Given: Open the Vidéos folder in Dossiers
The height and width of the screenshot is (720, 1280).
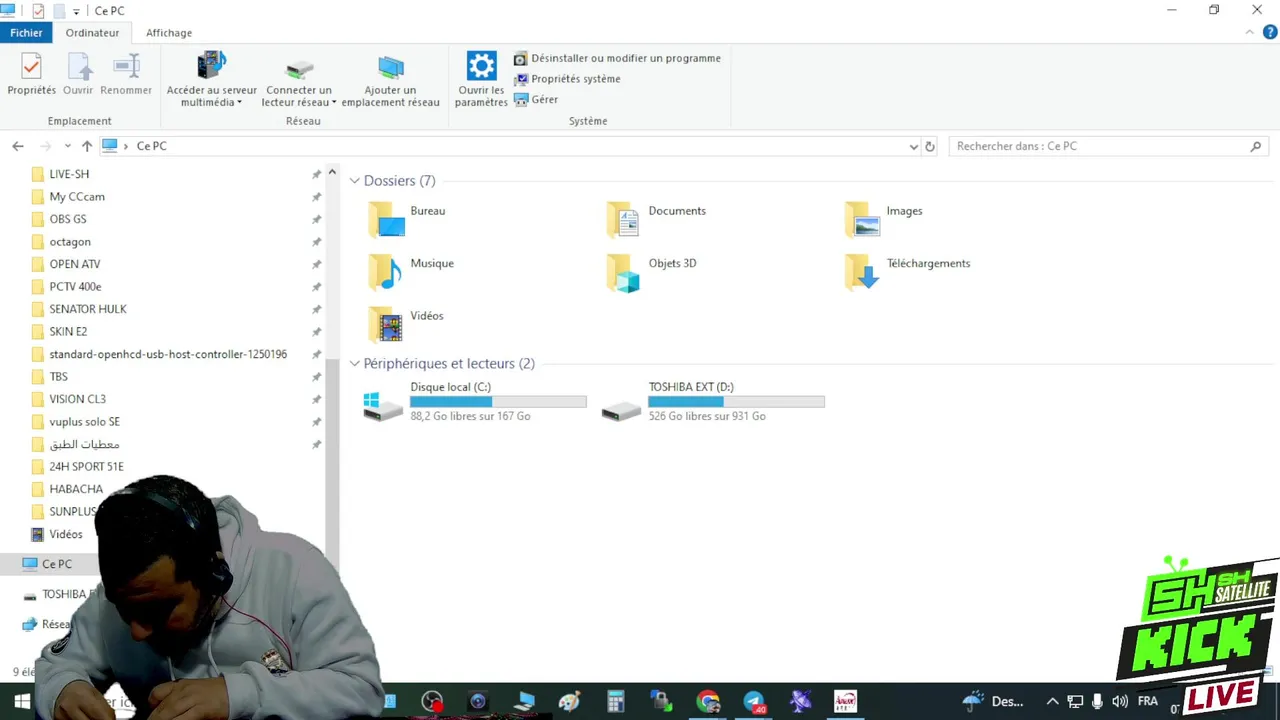Looking at the screenshot, I should pyautogui.click(x=406, y=324).
